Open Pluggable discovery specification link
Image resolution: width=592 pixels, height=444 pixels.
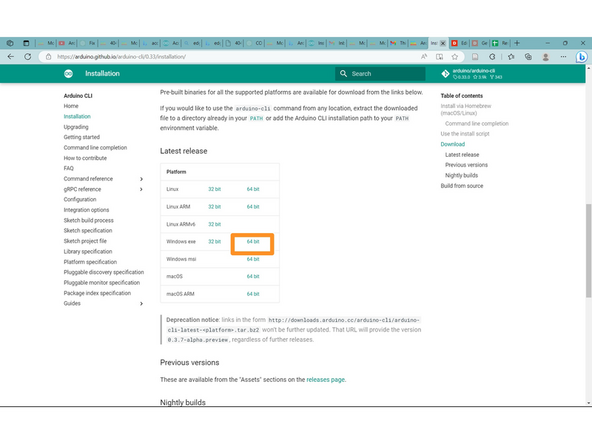(103, 272)
